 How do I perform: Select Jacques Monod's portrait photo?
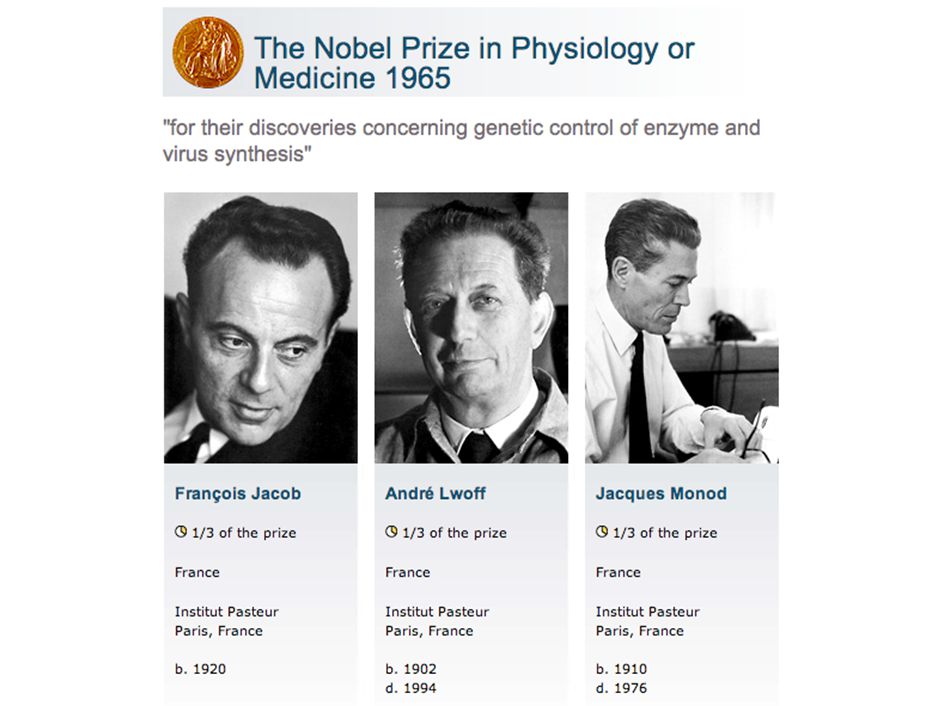pos(682,328)
